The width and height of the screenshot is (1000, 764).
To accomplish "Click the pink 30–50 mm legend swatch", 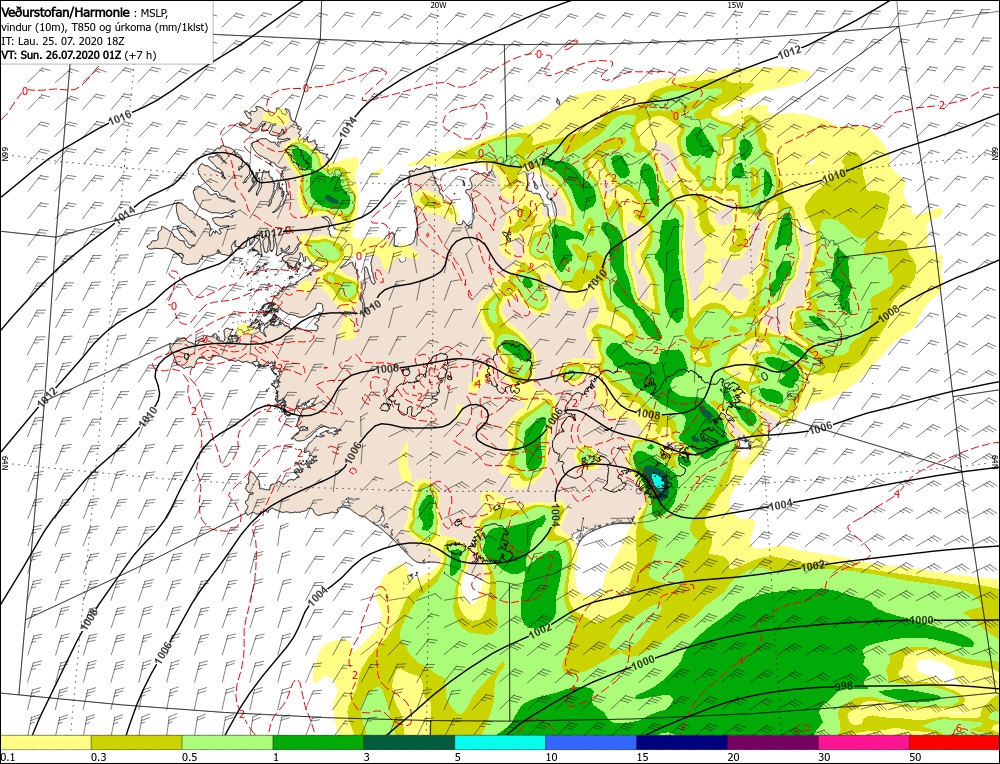I will pyautogui.click(x=864, y=742).
